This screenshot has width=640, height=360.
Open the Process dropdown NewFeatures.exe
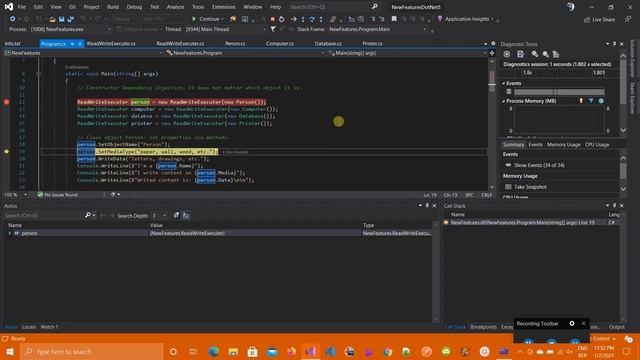pyautogui.click(x=71, y=29)
